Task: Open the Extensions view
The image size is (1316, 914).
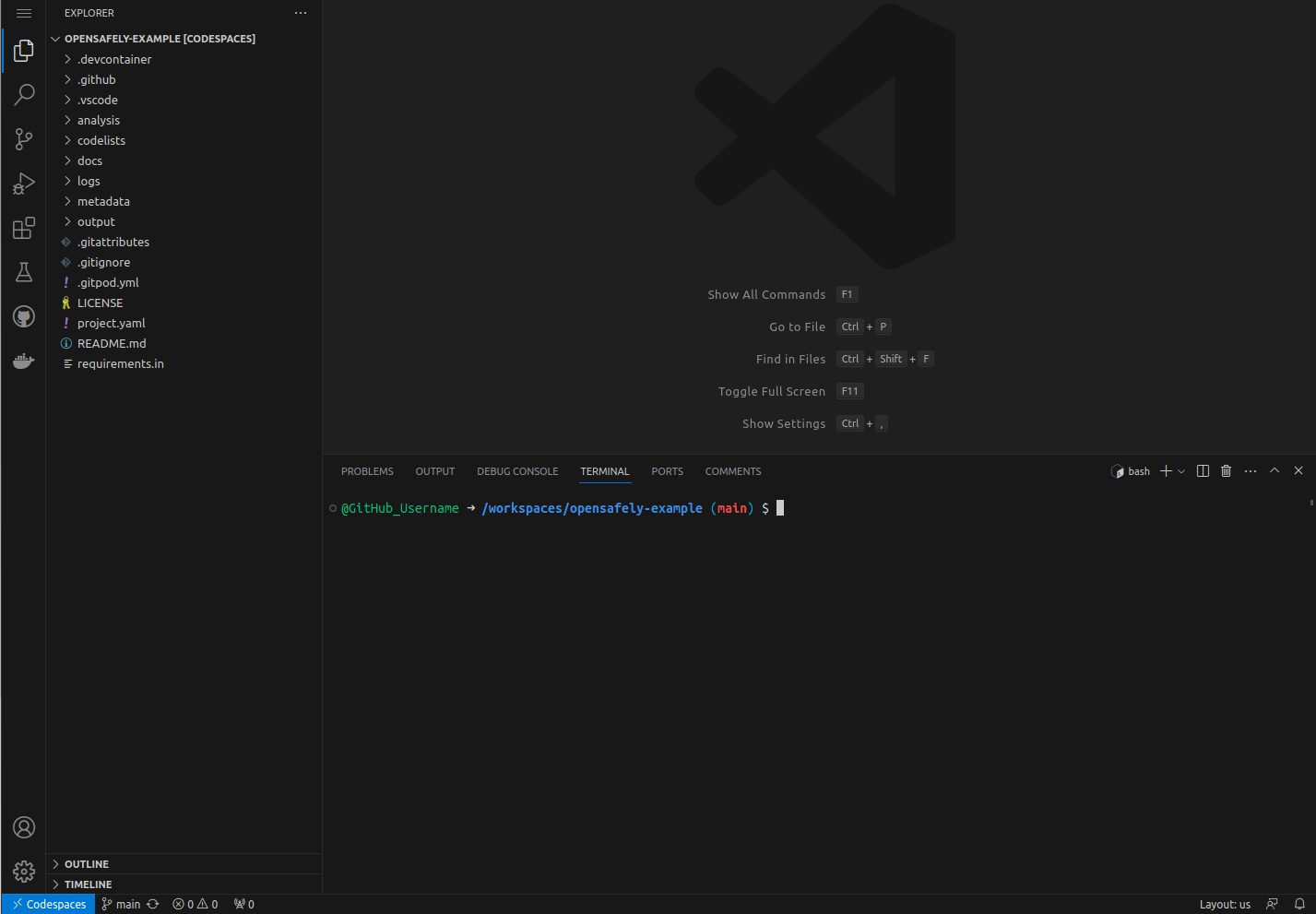Action: pyautogui.click(x=24, y=228)
